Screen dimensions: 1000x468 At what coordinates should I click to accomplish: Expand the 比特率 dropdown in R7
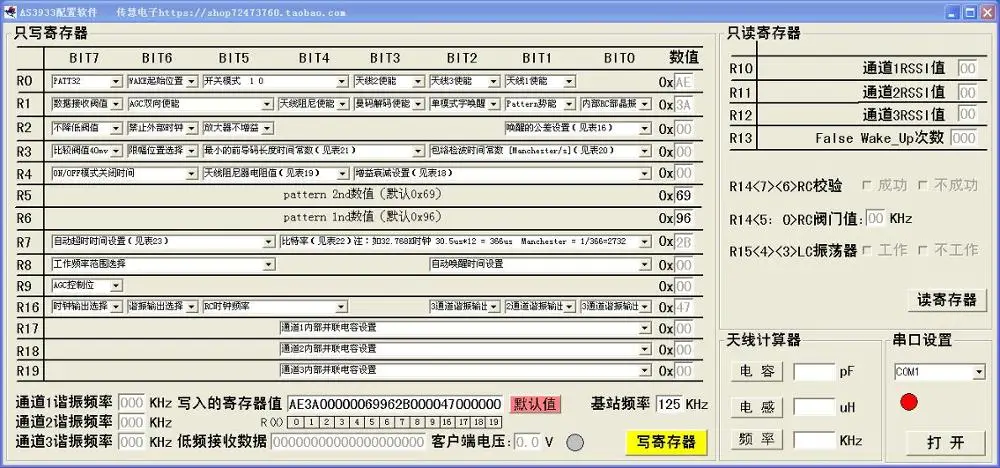pos(465,242)
